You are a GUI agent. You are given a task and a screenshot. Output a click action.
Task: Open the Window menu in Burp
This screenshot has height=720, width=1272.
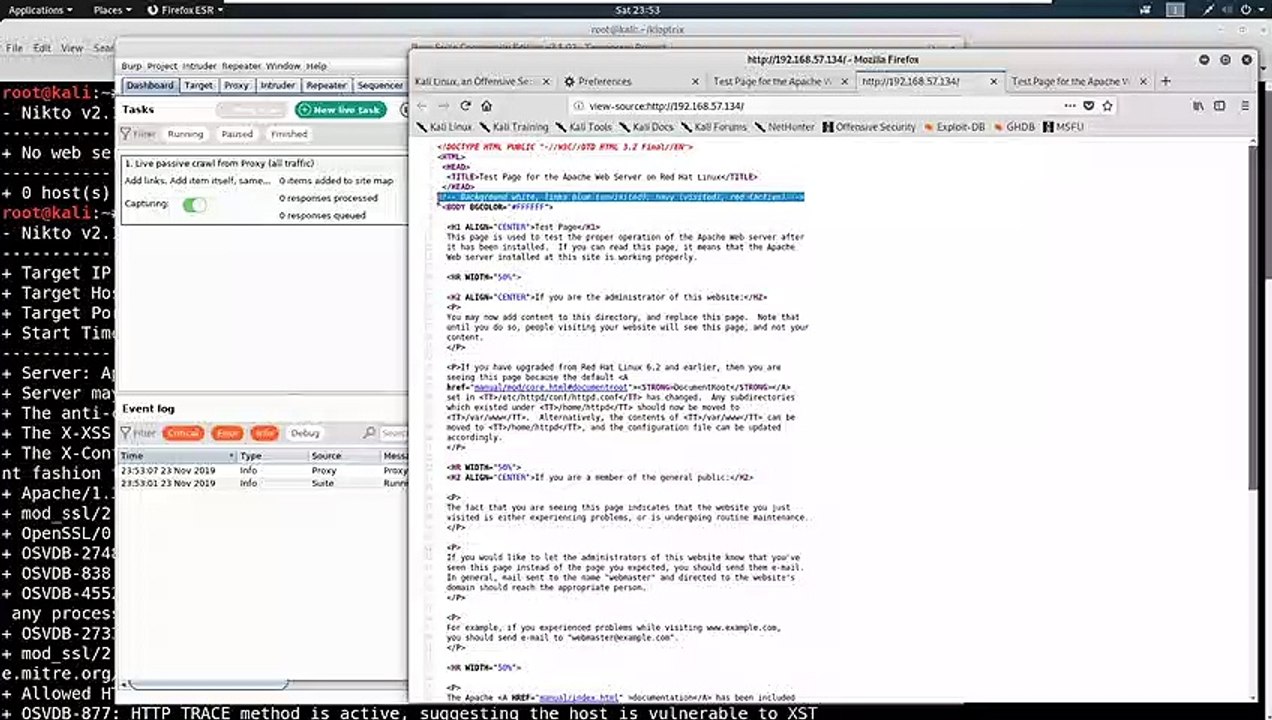point(283,66)
